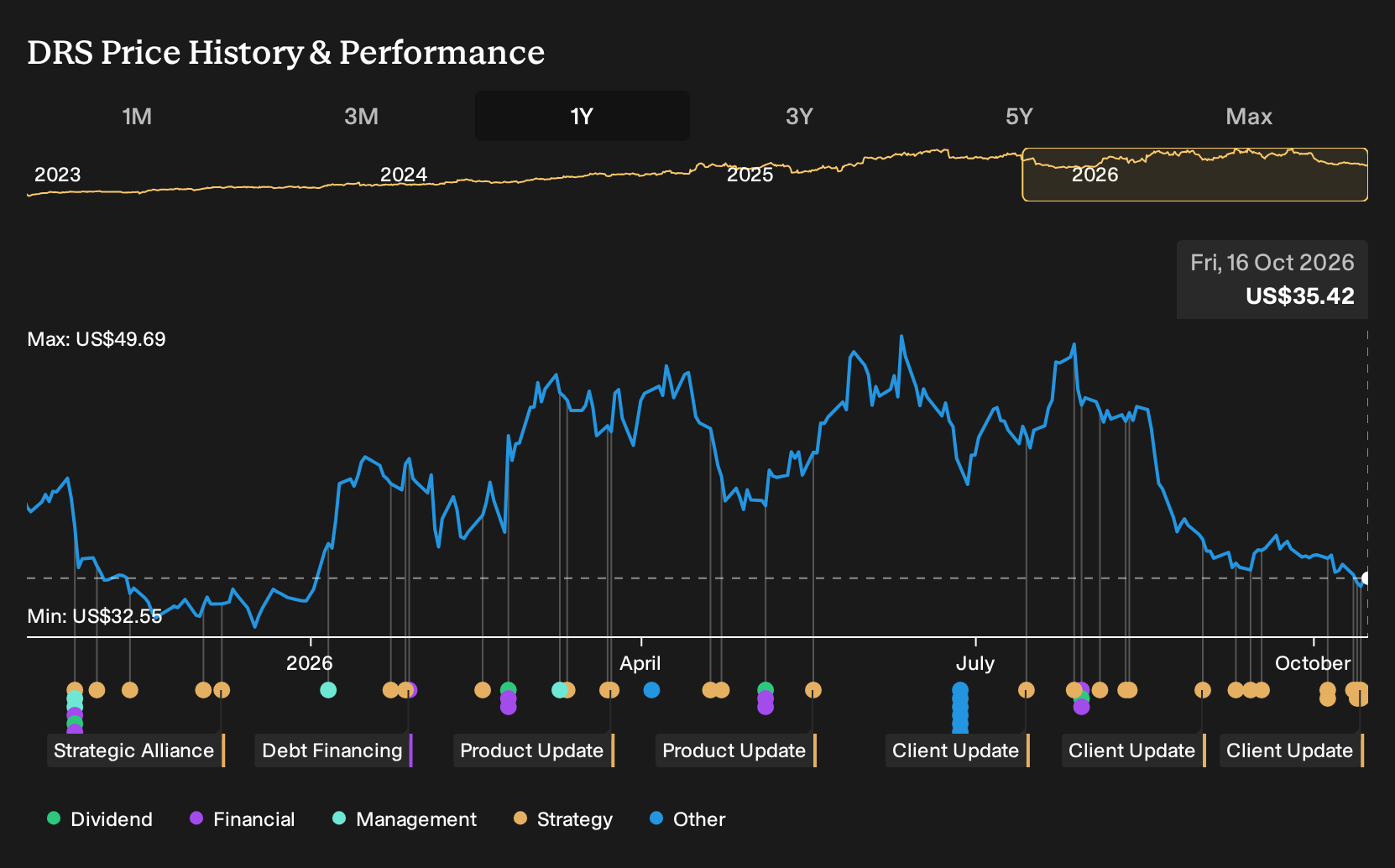Click the Product Update label next to Debt Financing

click(534, 750)
